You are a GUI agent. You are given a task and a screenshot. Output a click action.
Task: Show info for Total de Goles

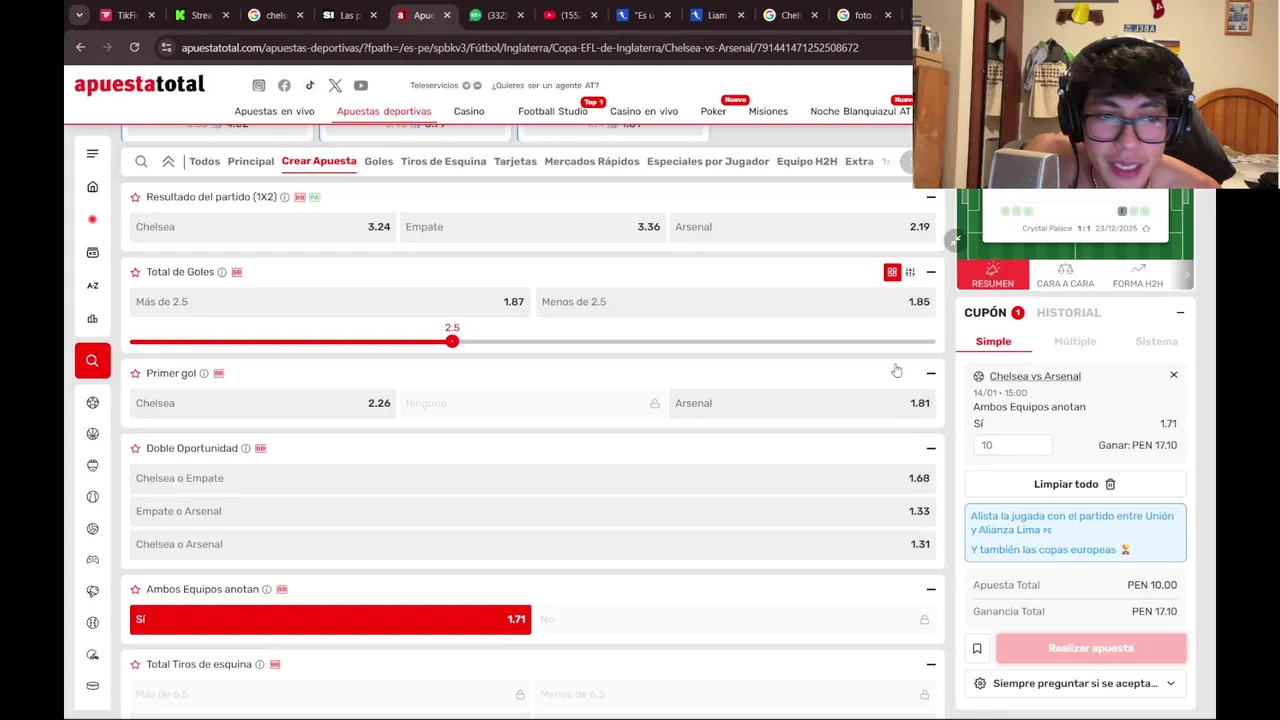click(222, 272)
